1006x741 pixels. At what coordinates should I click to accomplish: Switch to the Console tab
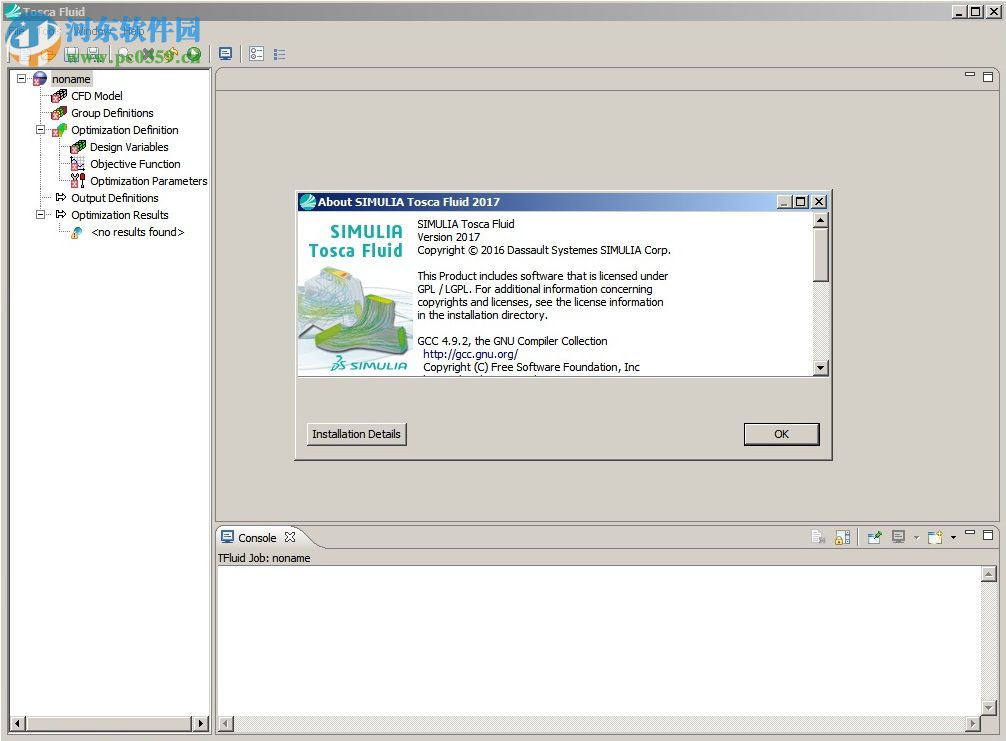click(x=257, y=538)
